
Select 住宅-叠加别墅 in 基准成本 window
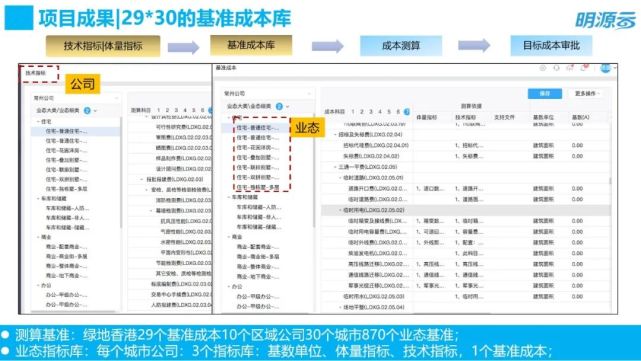pyautogui.click(x=258, y=157)
